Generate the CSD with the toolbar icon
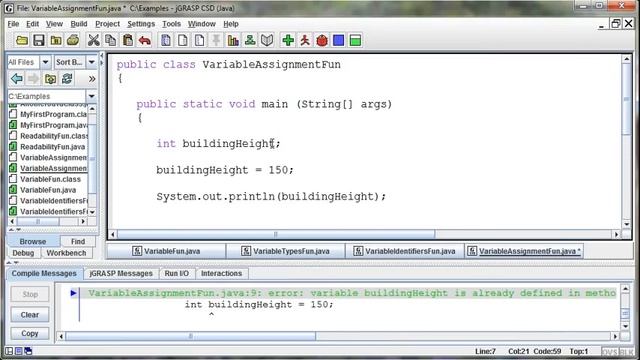The image size is (640, 360). [x=166, y=40]
